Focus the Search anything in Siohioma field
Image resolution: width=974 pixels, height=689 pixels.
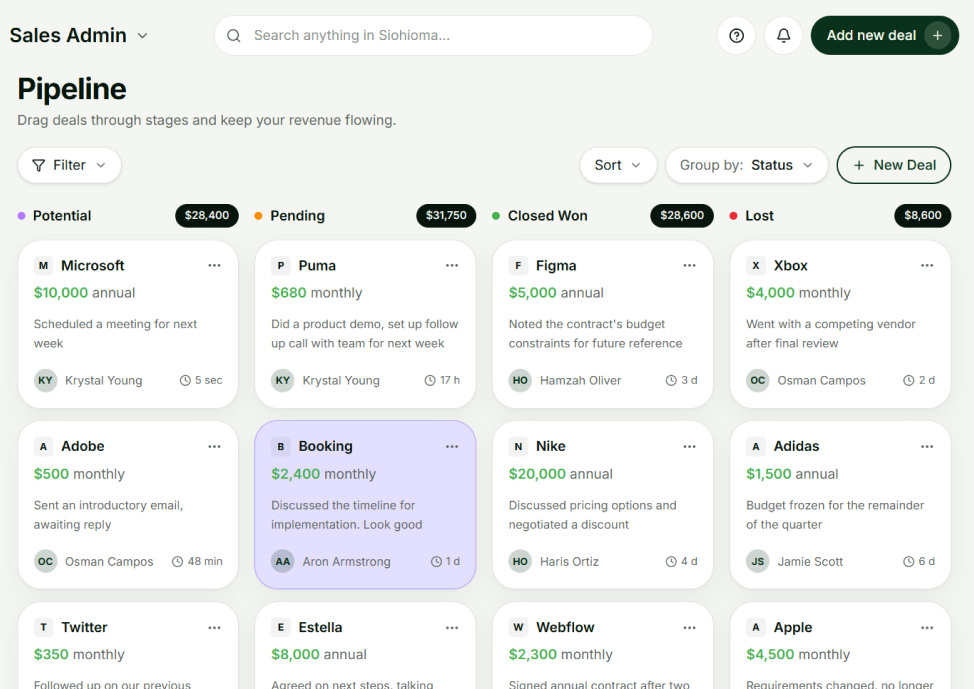point(434,35)
